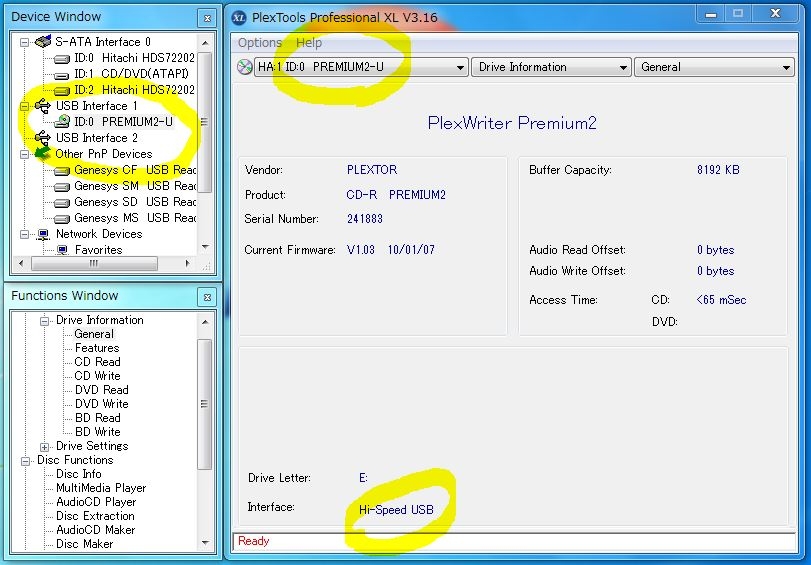Image resolution: width=811 pixels, height=565 pixels.
Task: Select ID:1 CD/DVD(ATAPI) device row
Action: coord(131,74)
